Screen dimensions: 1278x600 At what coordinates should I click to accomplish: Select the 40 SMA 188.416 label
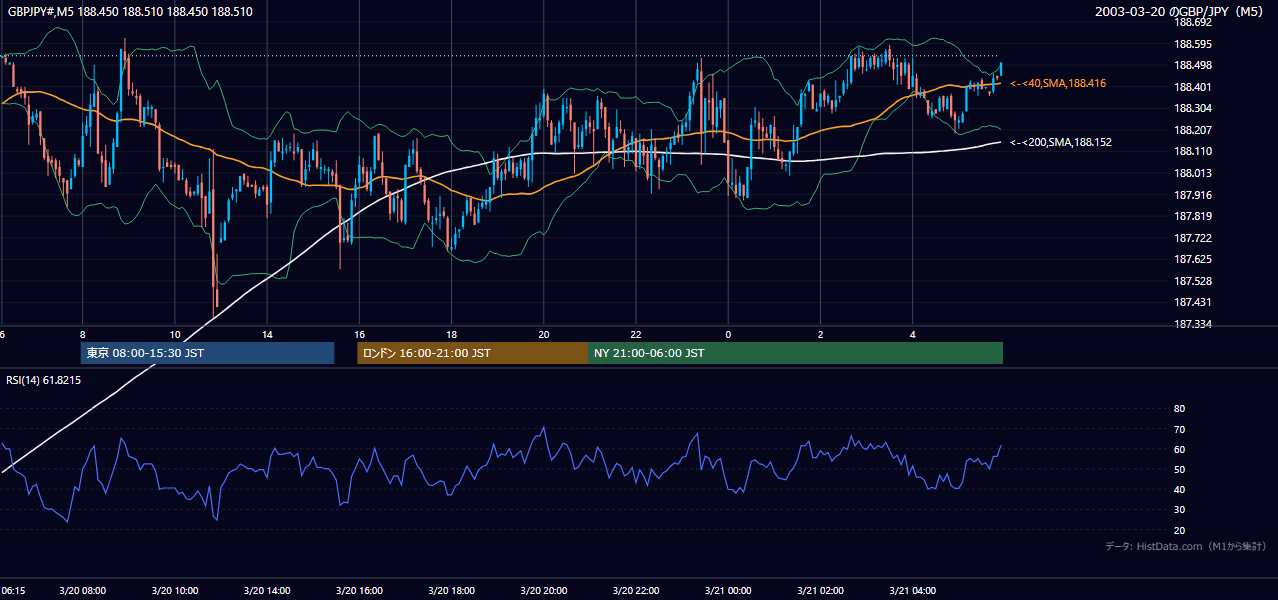pos(1058,83)
